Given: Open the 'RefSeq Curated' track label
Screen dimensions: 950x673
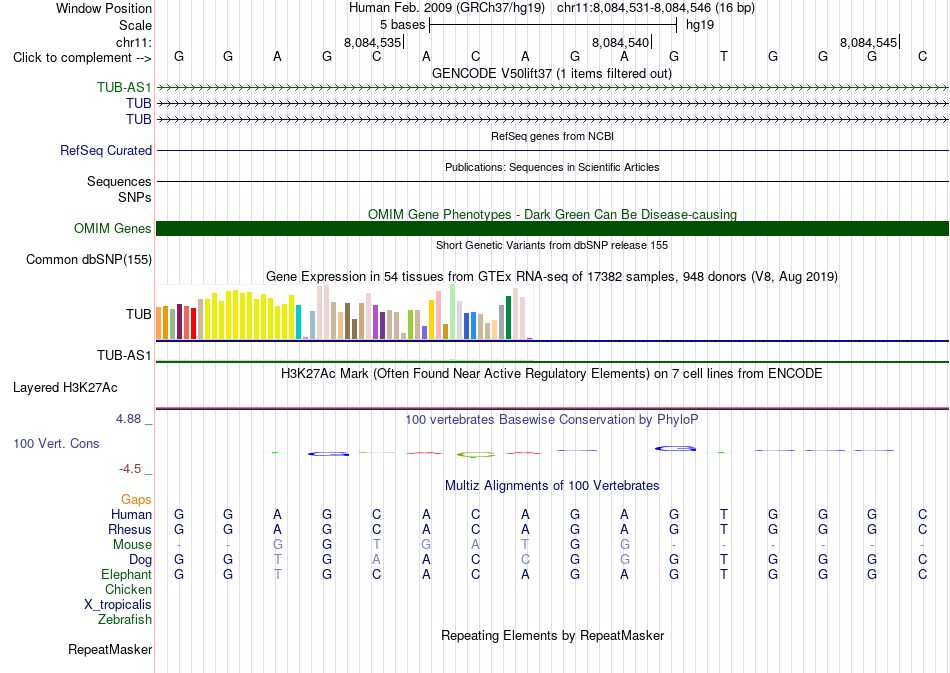Looking at the screenshot, I should [x=106, y=150].
